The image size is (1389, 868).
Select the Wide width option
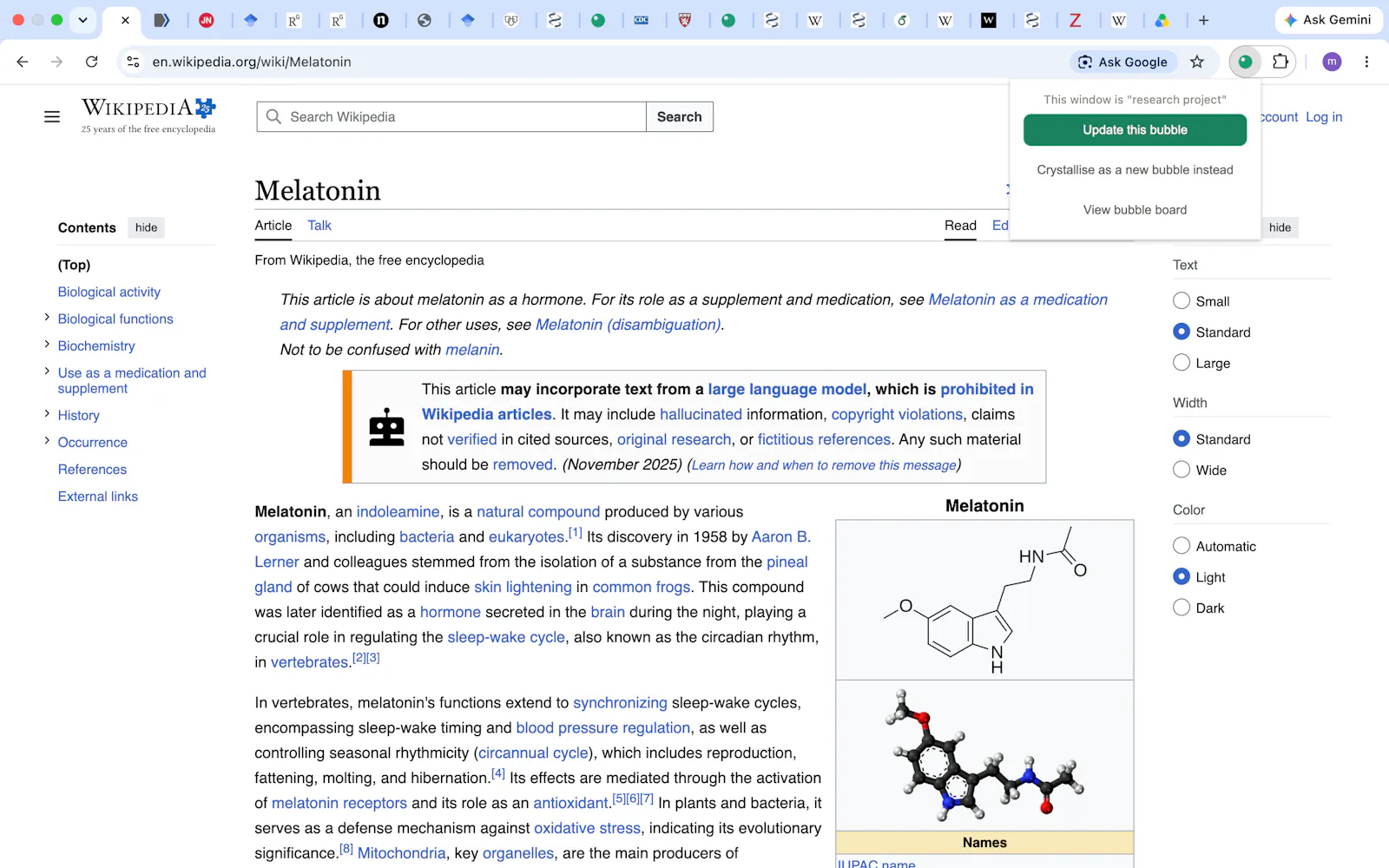point(1182,470)
